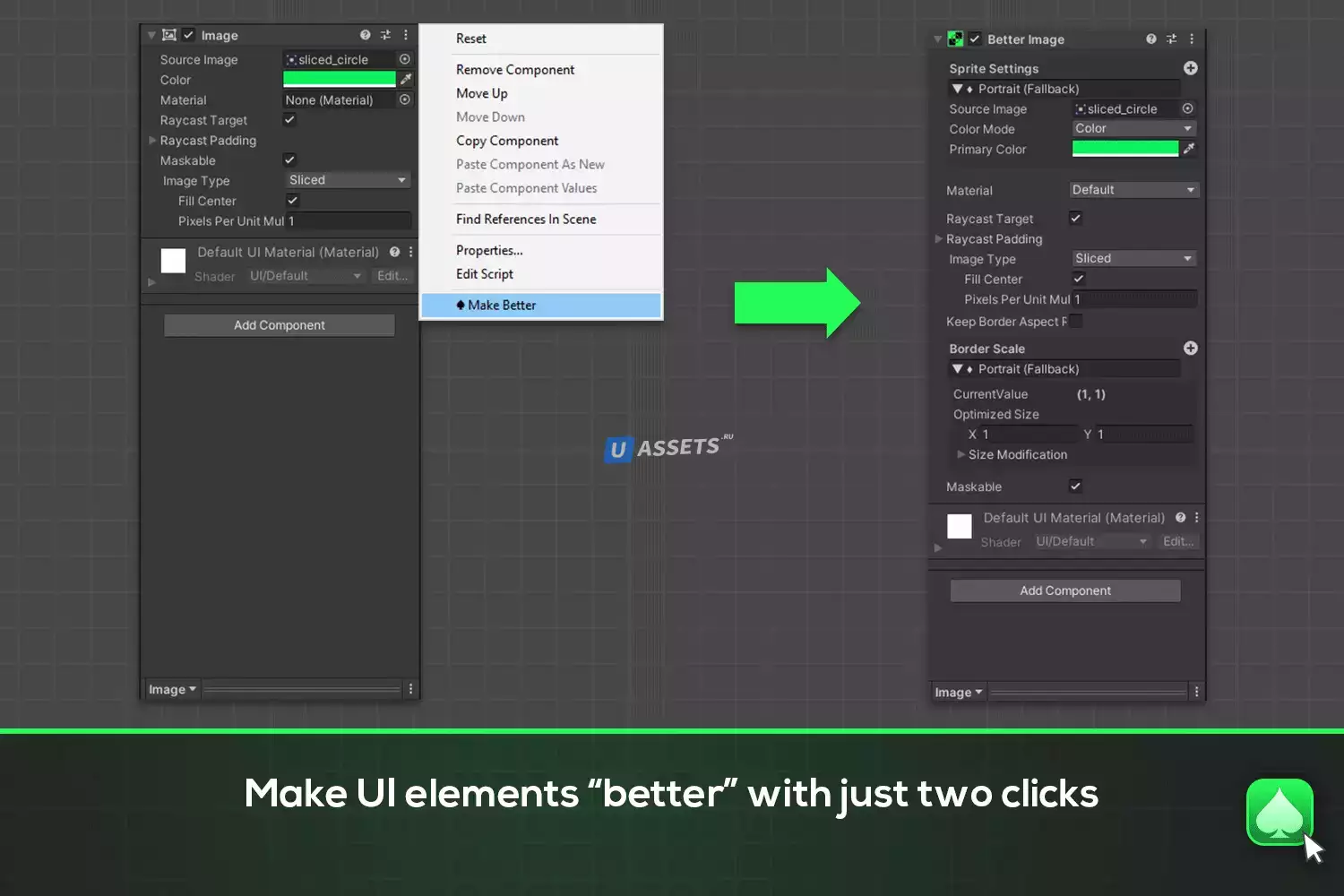
Task: Use the eyedropper beside Color in the Image component
Action: (x=406, y=79)
